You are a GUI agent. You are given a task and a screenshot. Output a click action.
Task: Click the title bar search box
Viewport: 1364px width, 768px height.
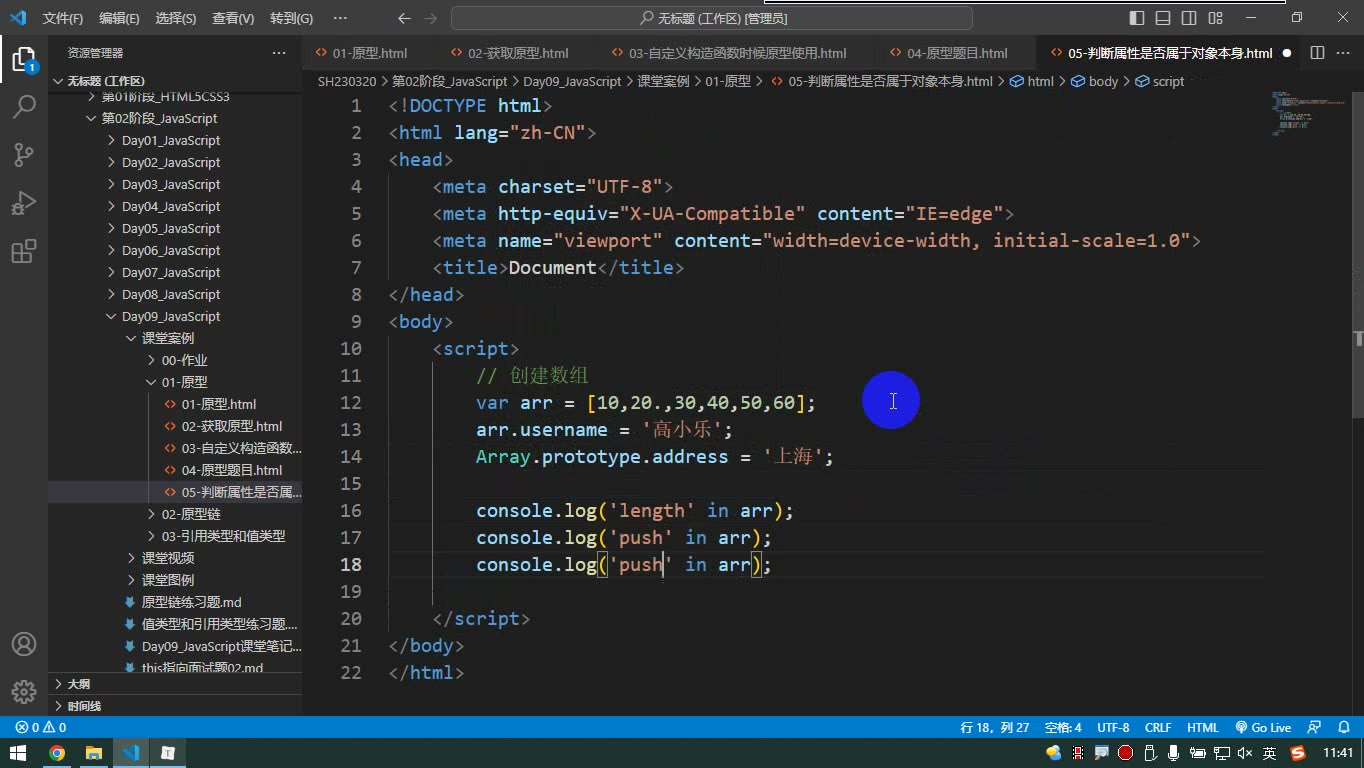pos(712,18)
